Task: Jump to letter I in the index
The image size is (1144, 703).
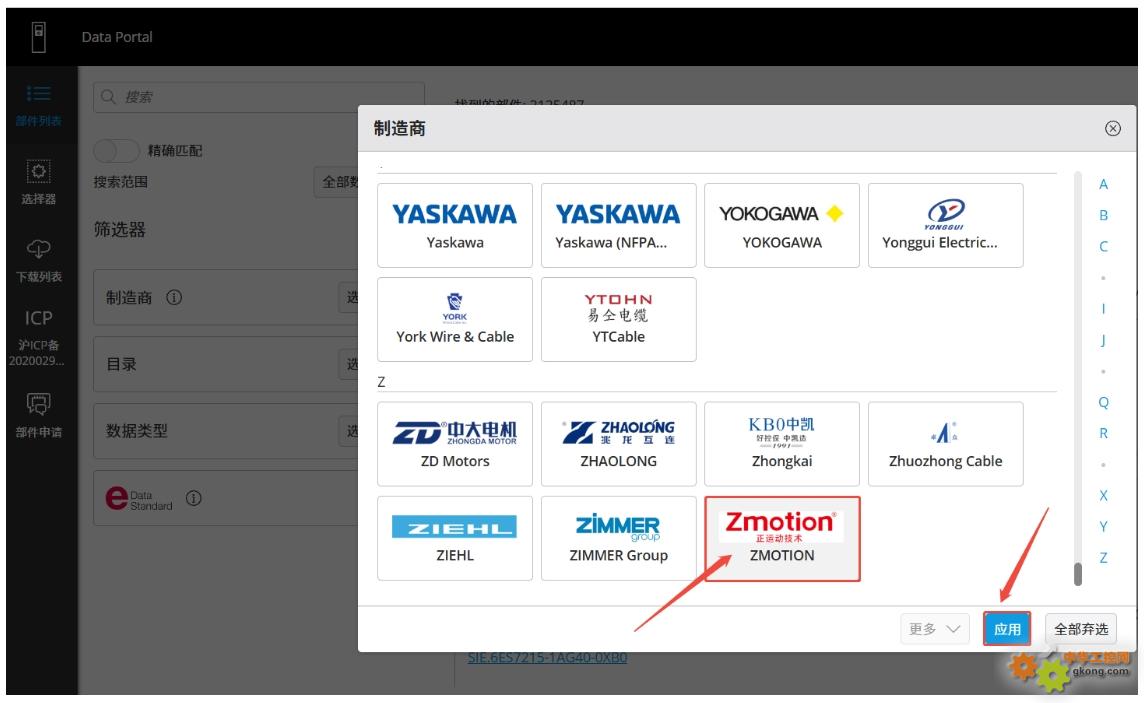Action: point(1103,309)
